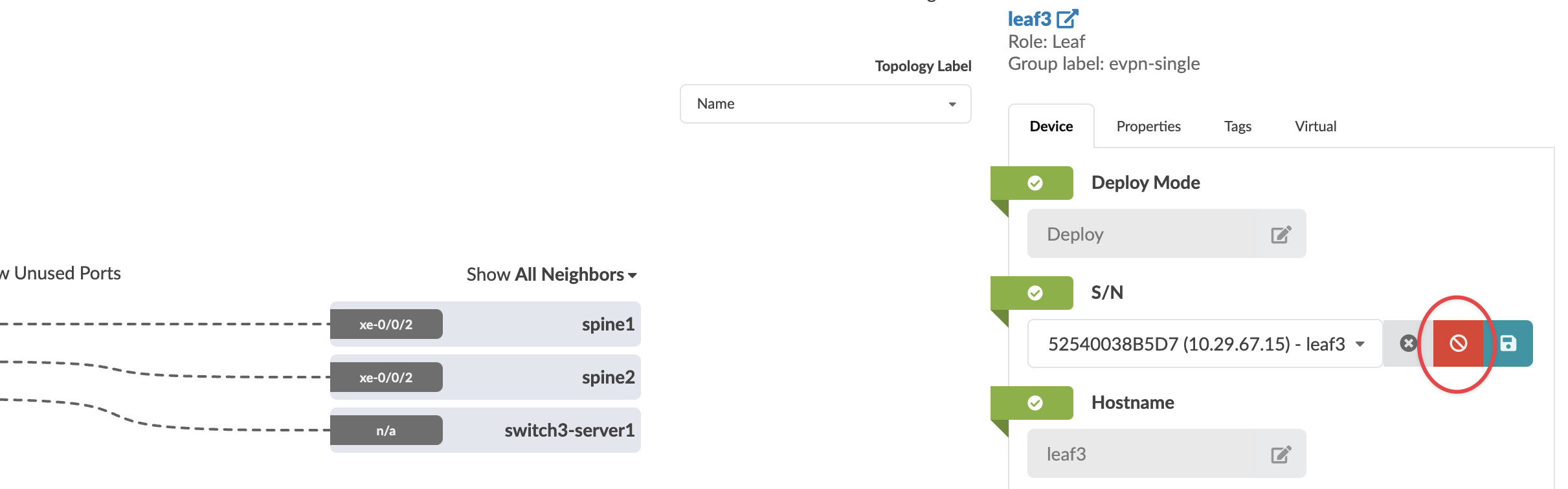1568x489 pixels.
Task: Click Deploy Mode green check status
Action: point(1035,183)
